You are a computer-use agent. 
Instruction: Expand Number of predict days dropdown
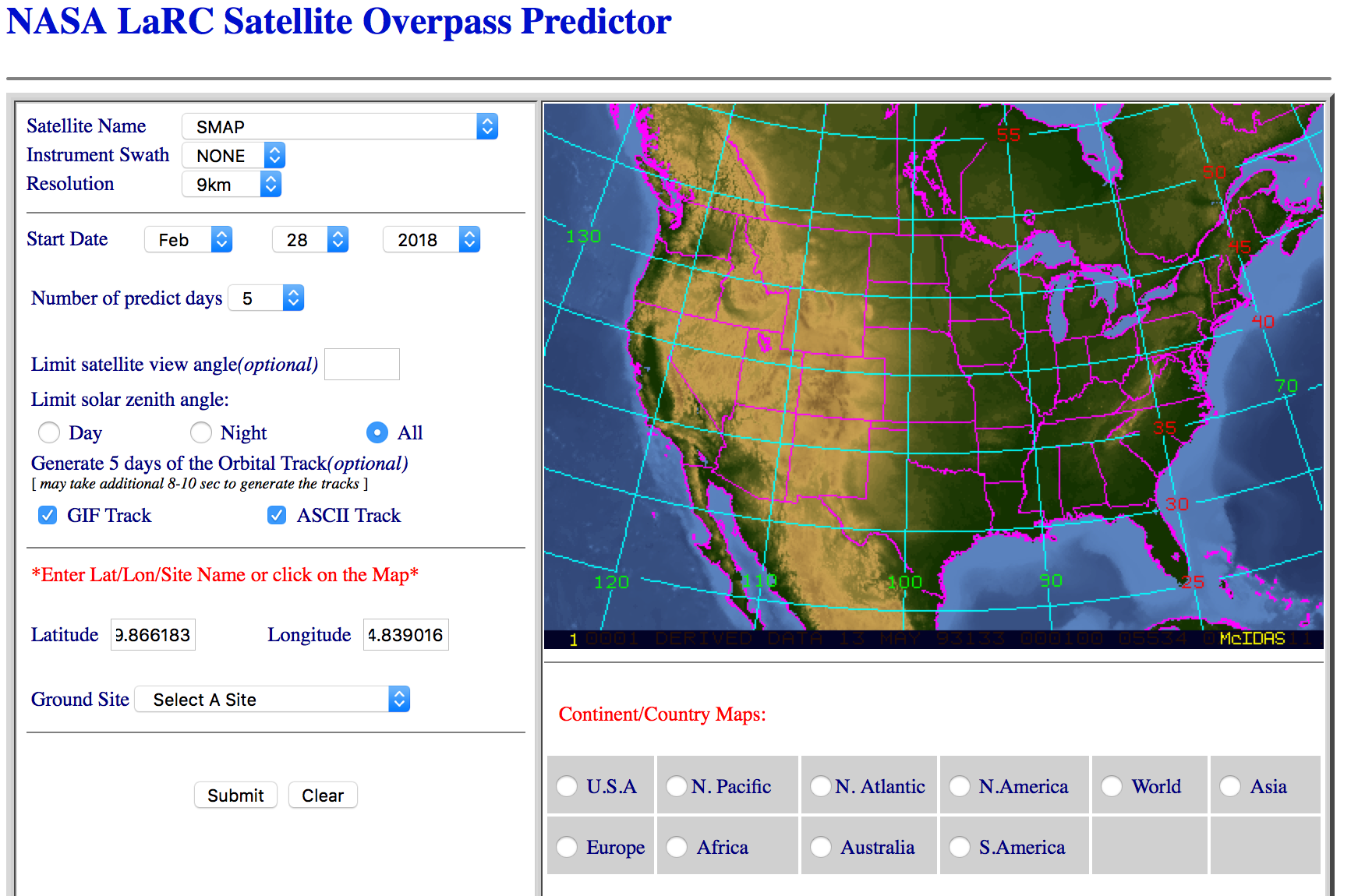tap(266, 298)
